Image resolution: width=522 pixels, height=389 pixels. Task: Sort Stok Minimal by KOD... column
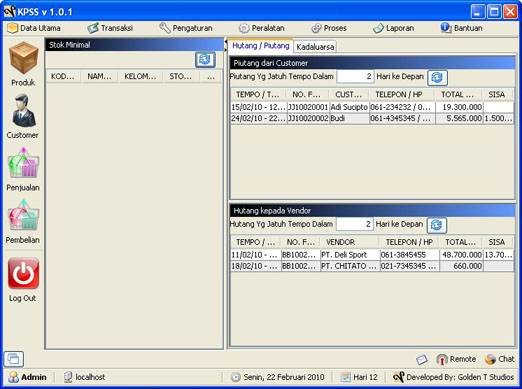pyautogui.click(x=63, y=77)
